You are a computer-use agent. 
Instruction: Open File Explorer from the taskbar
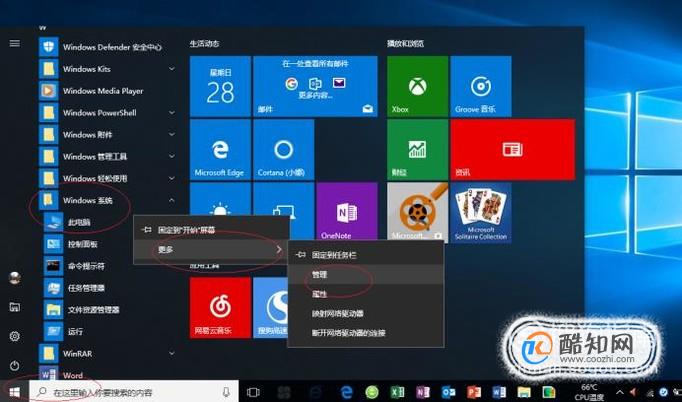tap(524, 392)
